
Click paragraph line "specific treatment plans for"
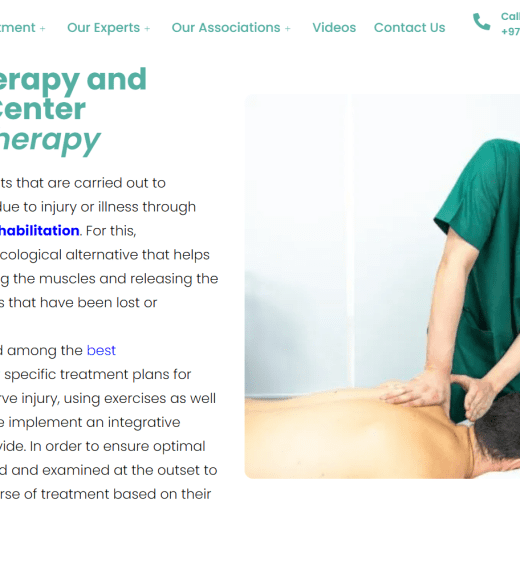point(97,375)
